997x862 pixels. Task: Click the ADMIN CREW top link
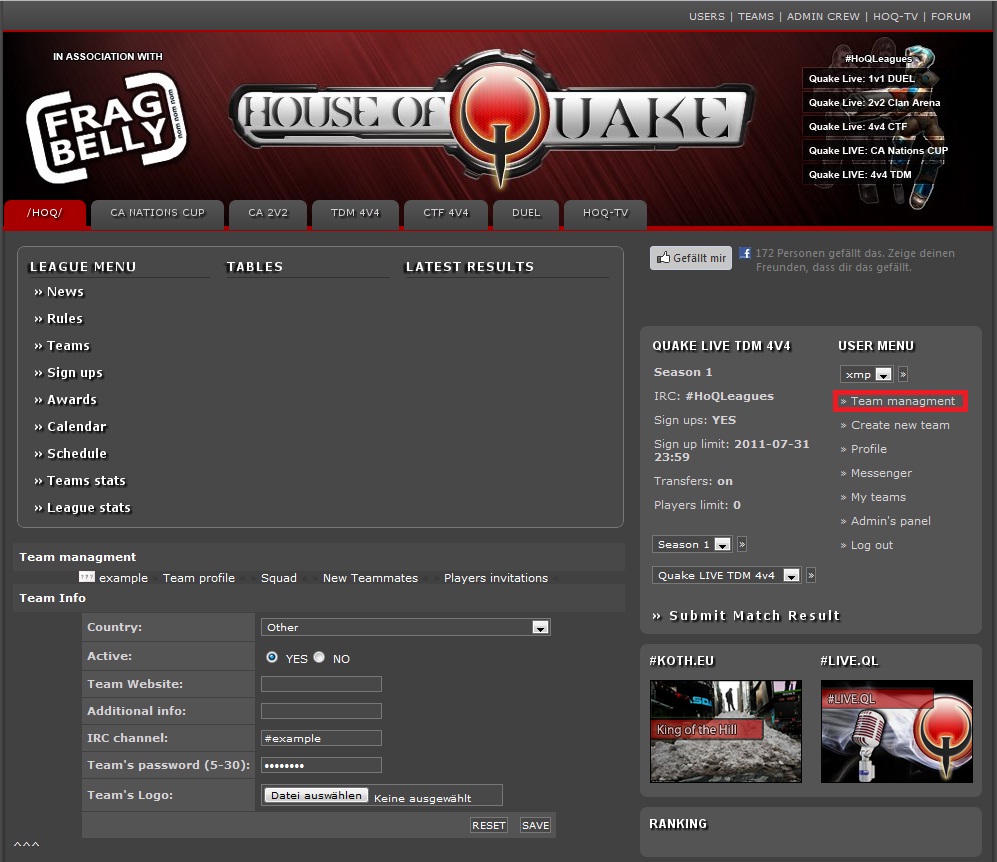(x=823, y=17)
